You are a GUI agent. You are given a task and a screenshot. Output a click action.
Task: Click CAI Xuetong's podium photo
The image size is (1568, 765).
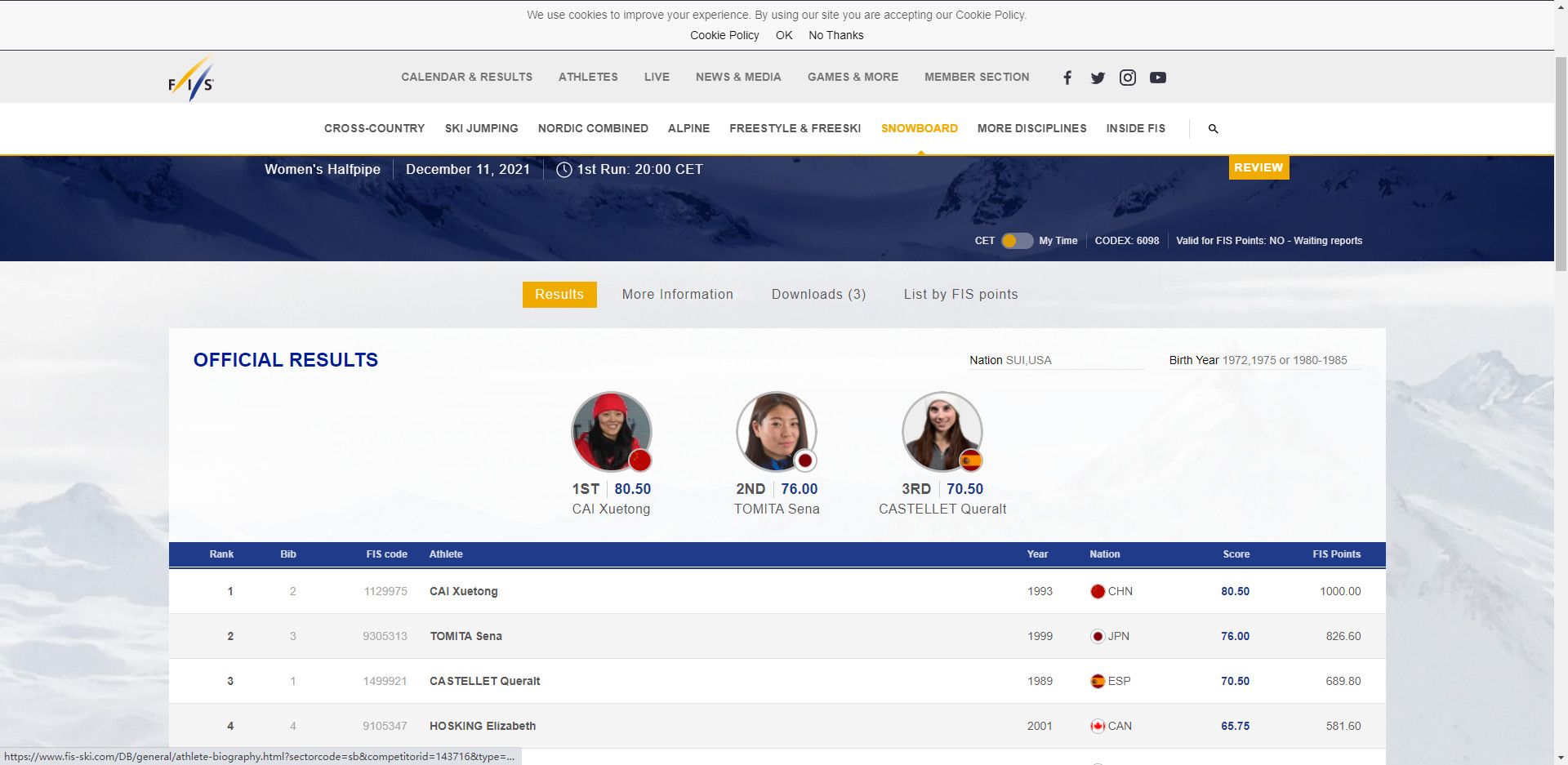[x=611, y=432]
